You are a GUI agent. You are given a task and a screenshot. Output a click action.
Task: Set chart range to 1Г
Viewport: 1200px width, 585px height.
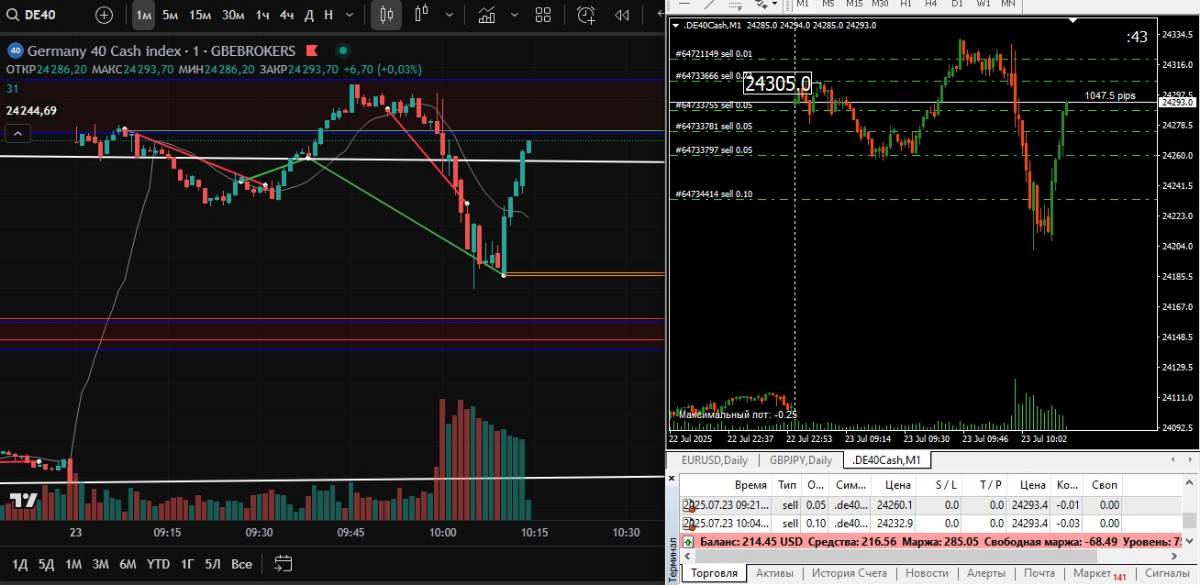(187, 564)
